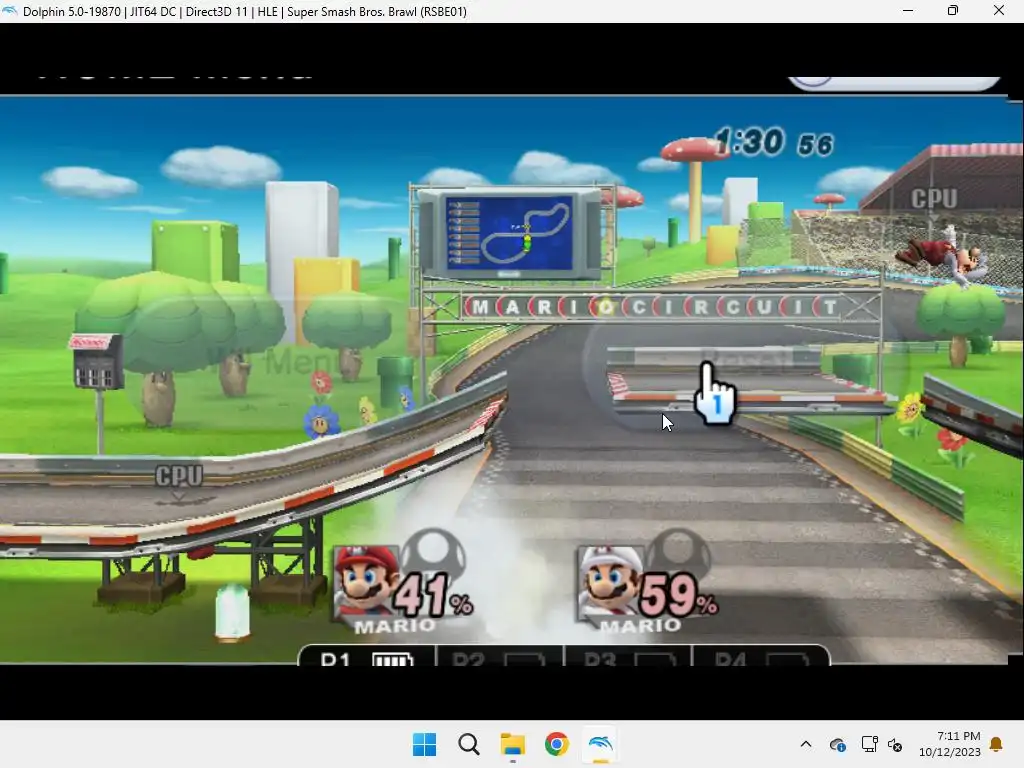Image resolution: width=1024 pixels, height=768 pixels.
Task: Select the P1 controller battery tab
Action: (367, 657)
